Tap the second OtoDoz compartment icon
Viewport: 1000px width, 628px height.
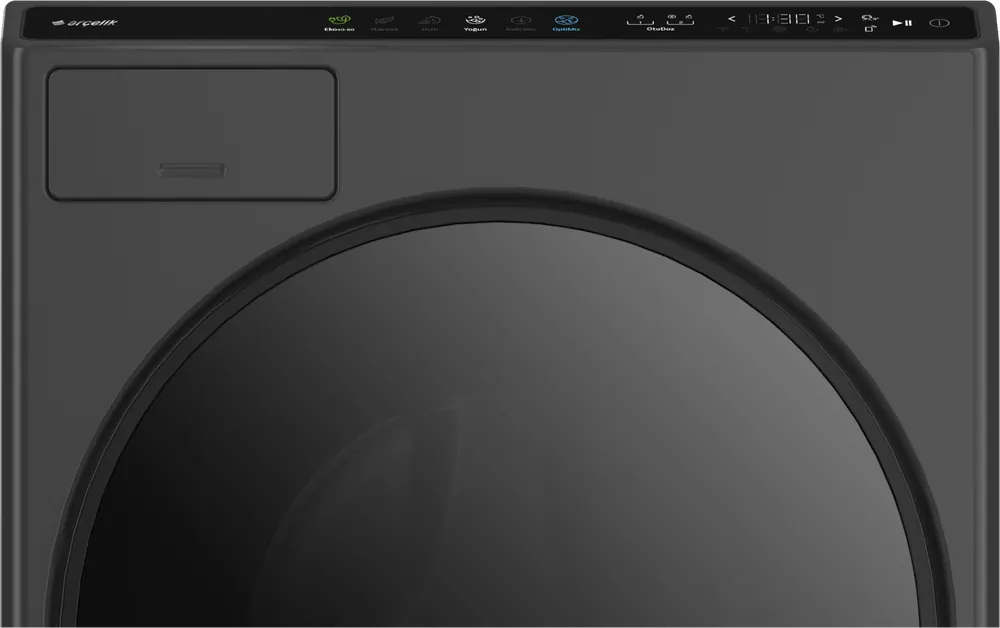(x=680, y=19)
